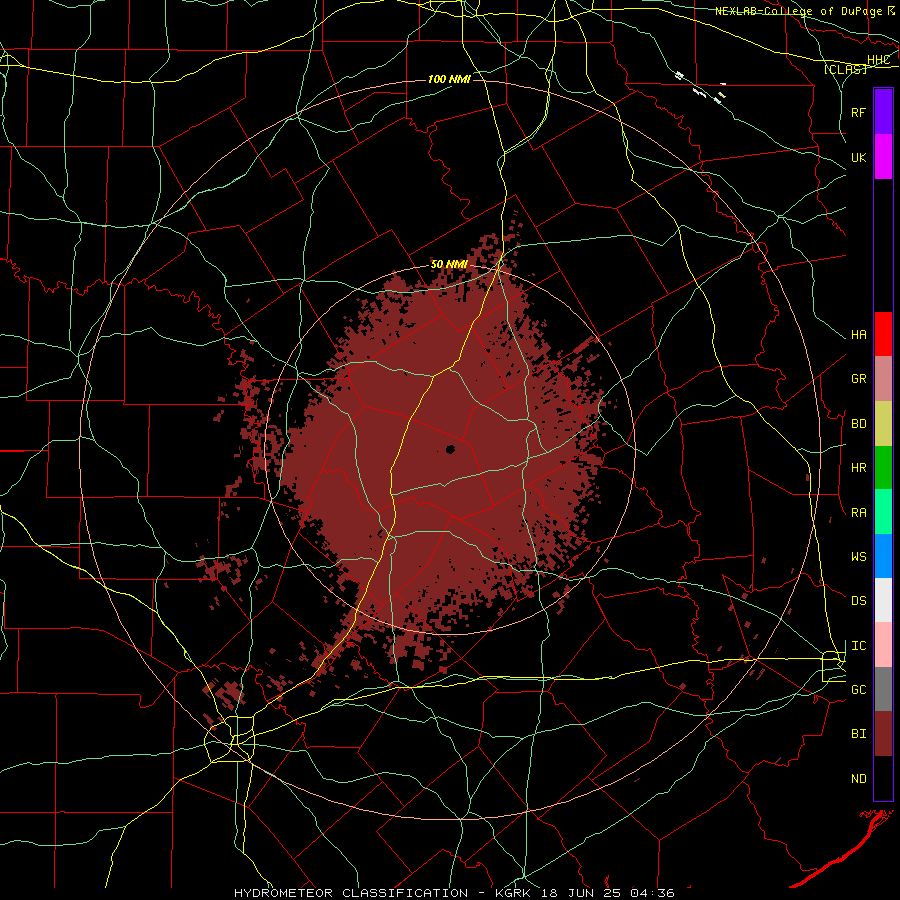Click the 'RF' legend label

pyautogui.click(x=858, y=112)
